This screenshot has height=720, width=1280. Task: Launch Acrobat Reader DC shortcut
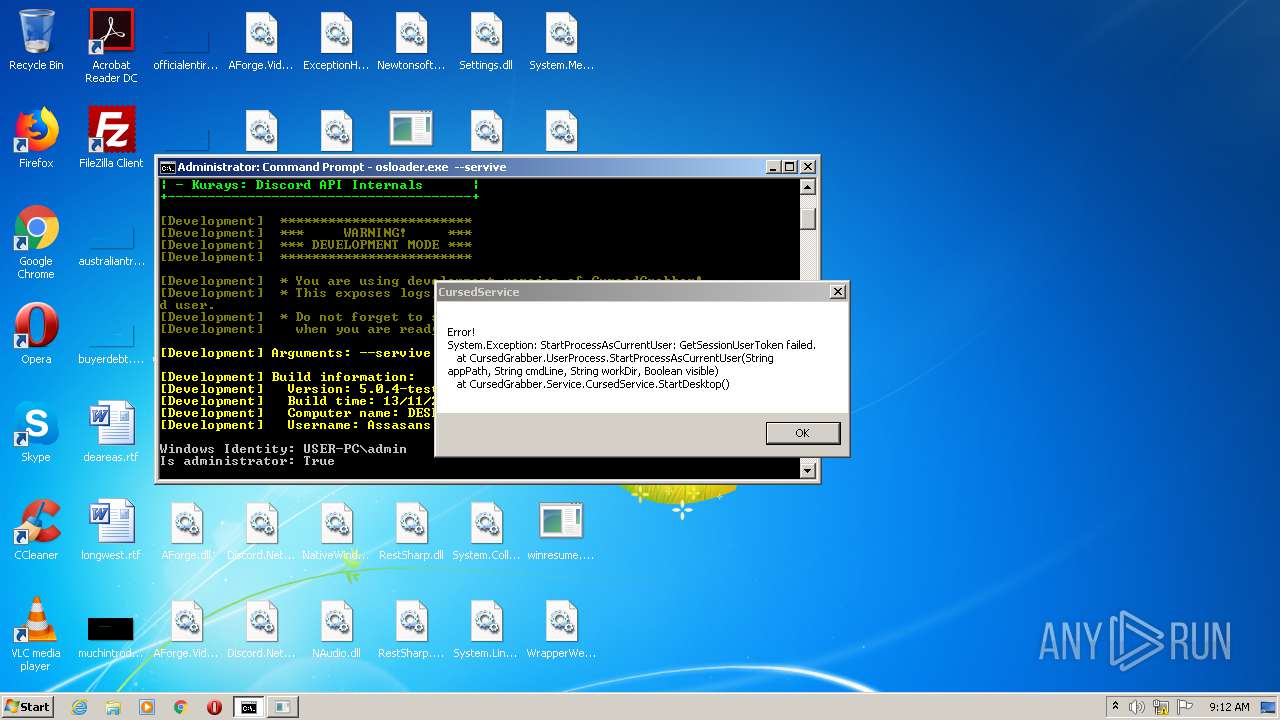tap(111, 46)
